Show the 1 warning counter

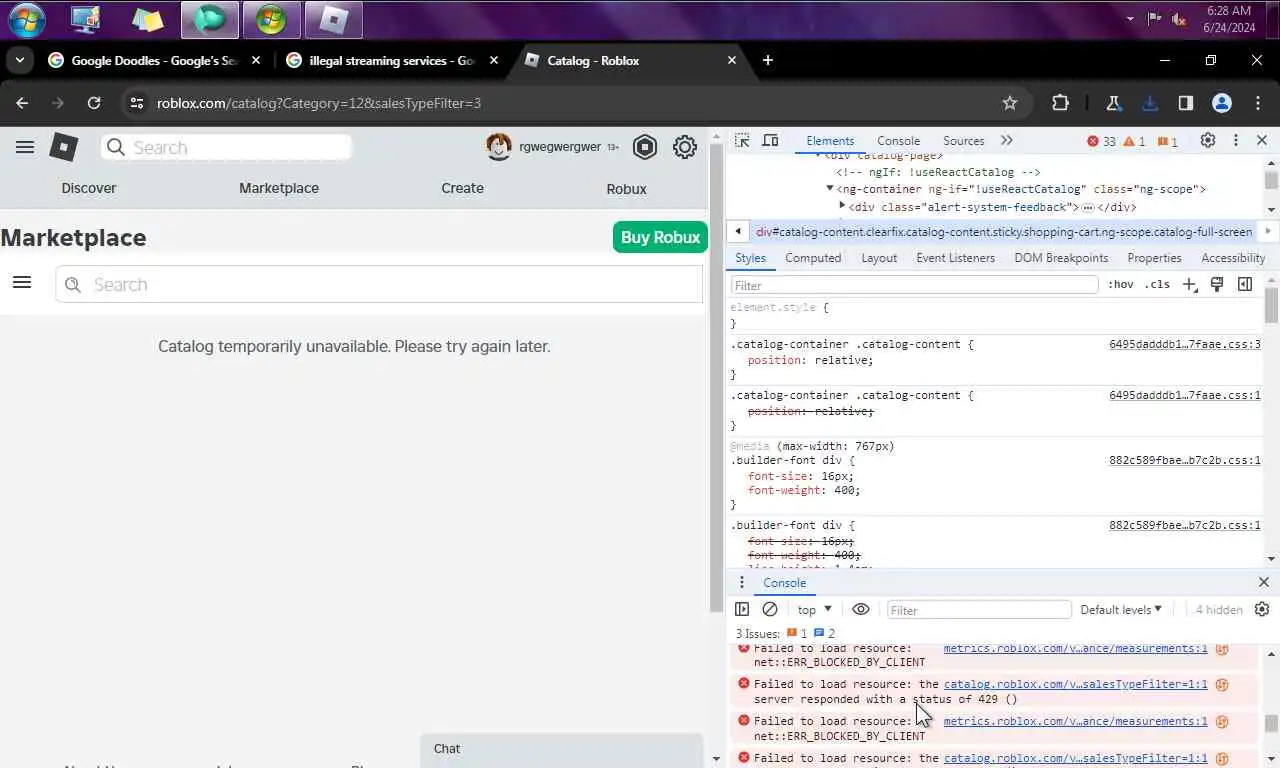point(1135,141)
